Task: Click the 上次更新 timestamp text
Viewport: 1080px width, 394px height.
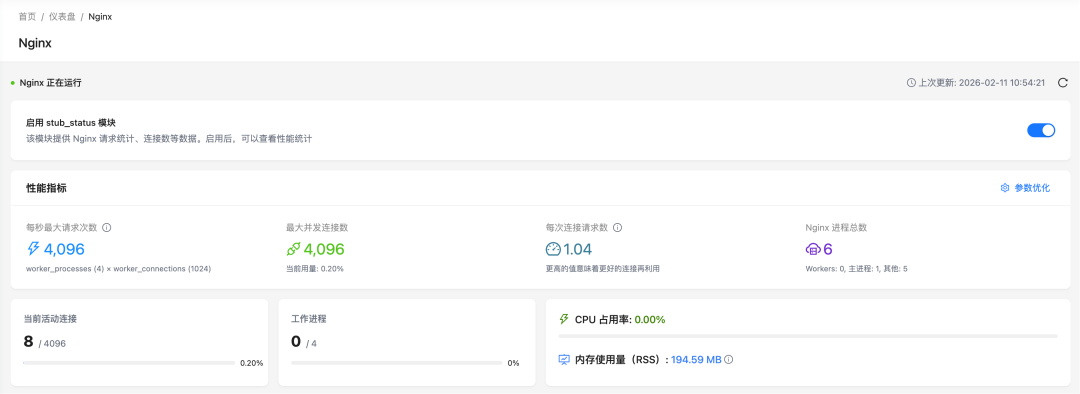Action: click(982, 83)
